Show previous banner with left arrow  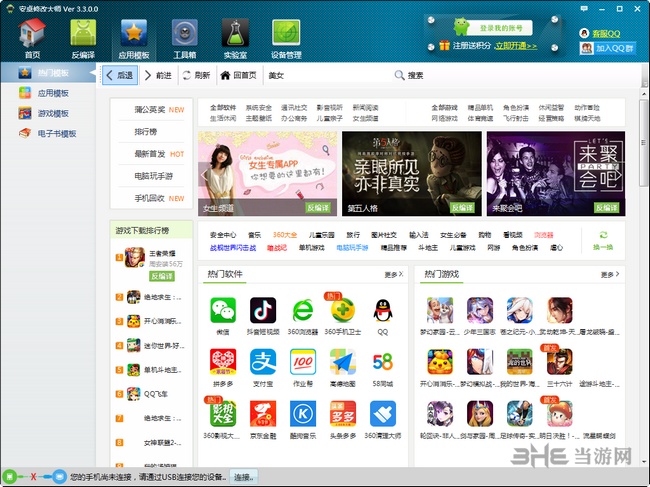tap(203, 174)
